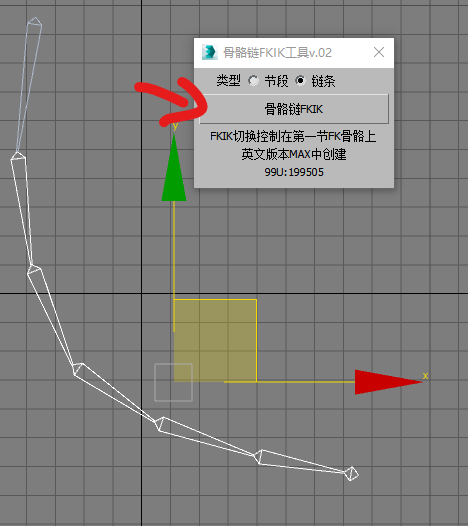
Task: Click the 骨骼链FKIK button
Action: tap(294, 109)
